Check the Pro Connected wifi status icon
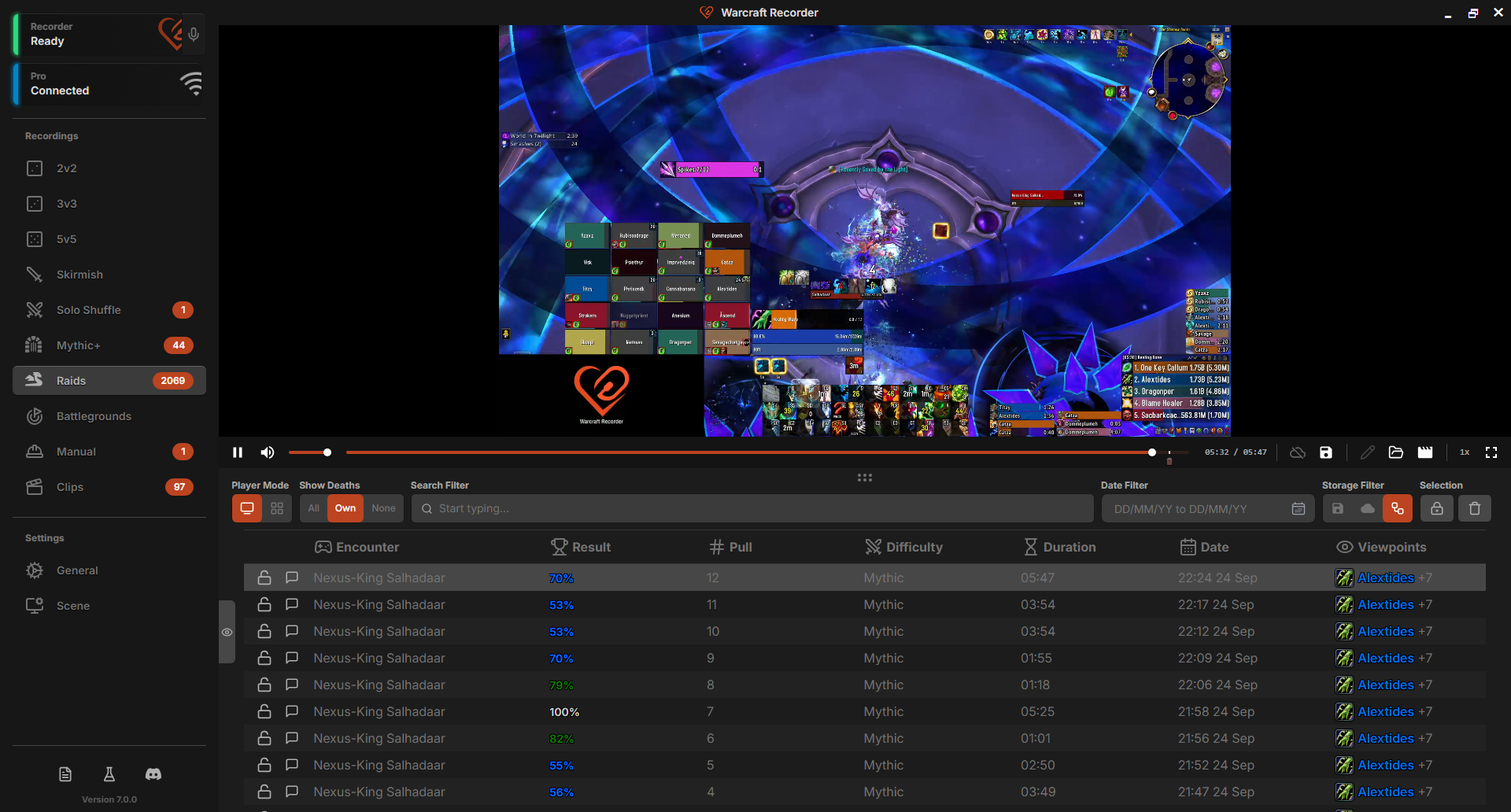Image resolution: width=1511 pixels, height=812 pixels. coord(191,83)
